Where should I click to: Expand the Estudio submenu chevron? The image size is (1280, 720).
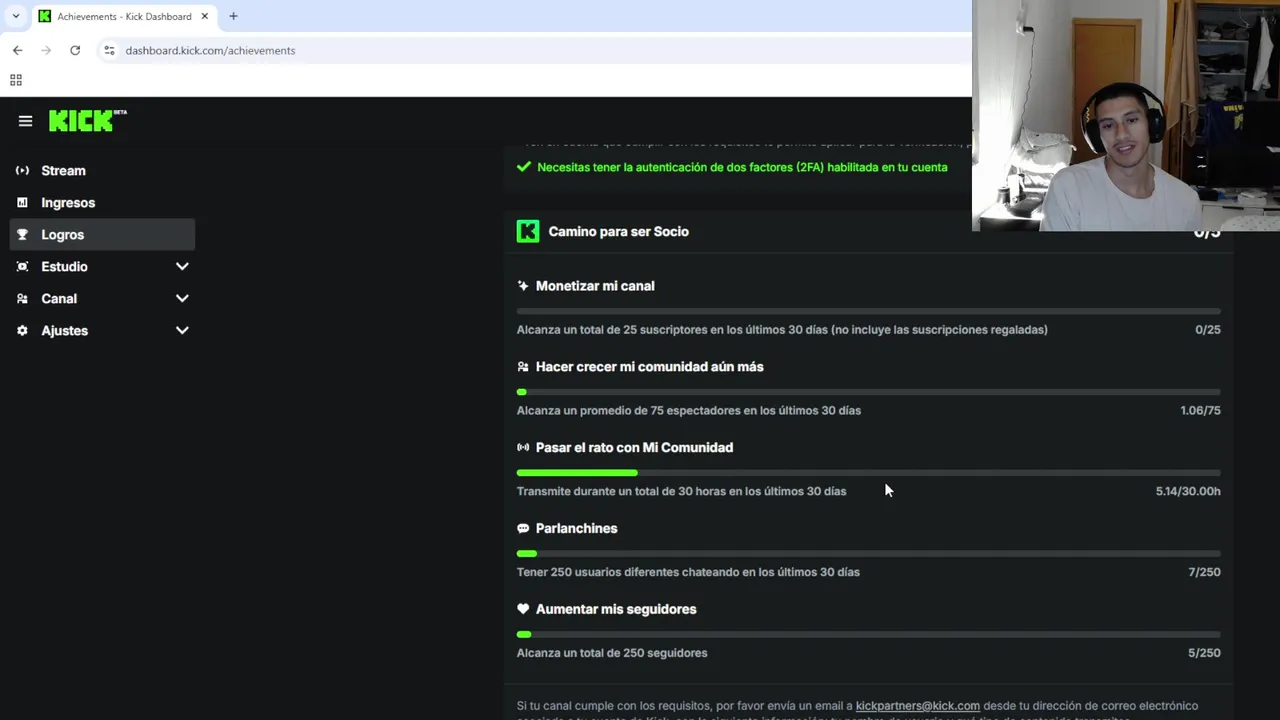coord(182,267)
